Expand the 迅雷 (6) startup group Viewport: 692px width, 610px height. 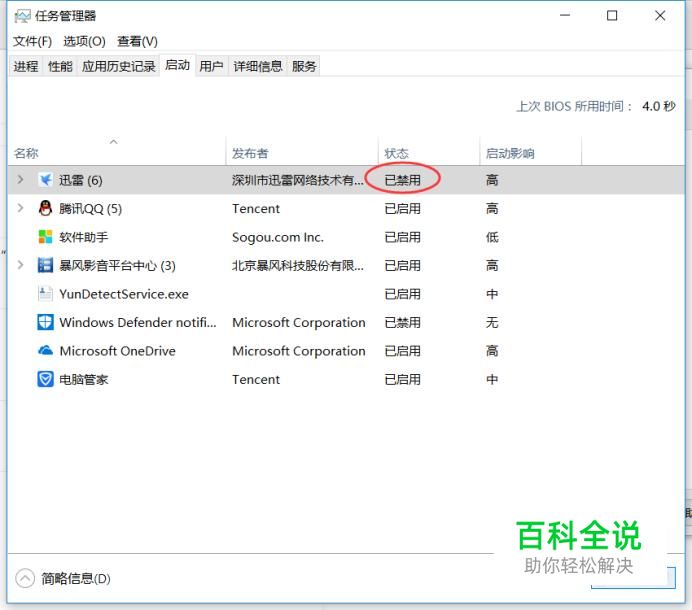20,180
